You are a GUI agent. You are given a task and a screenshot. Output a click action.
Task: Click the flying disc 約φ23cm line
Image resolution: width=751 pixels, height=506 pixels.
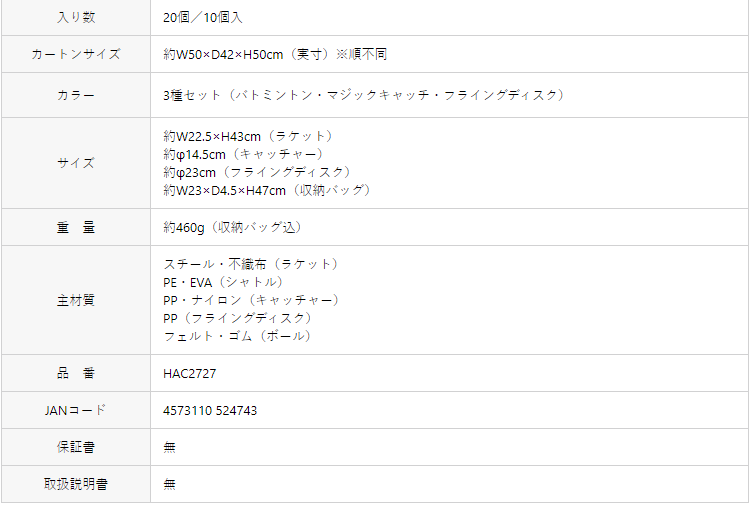tap(257, 172)
